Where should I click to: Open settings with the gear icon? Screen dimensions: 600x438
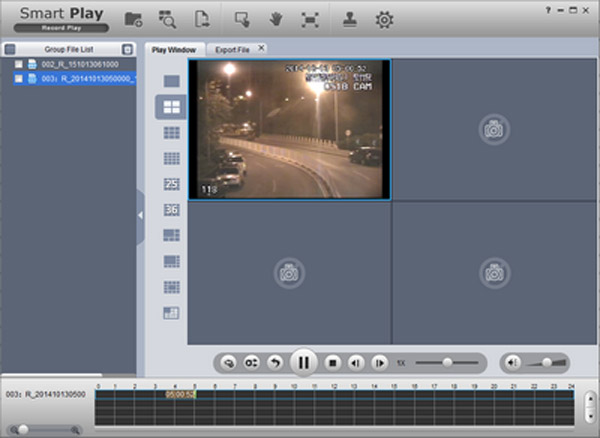tap(384, 19)
